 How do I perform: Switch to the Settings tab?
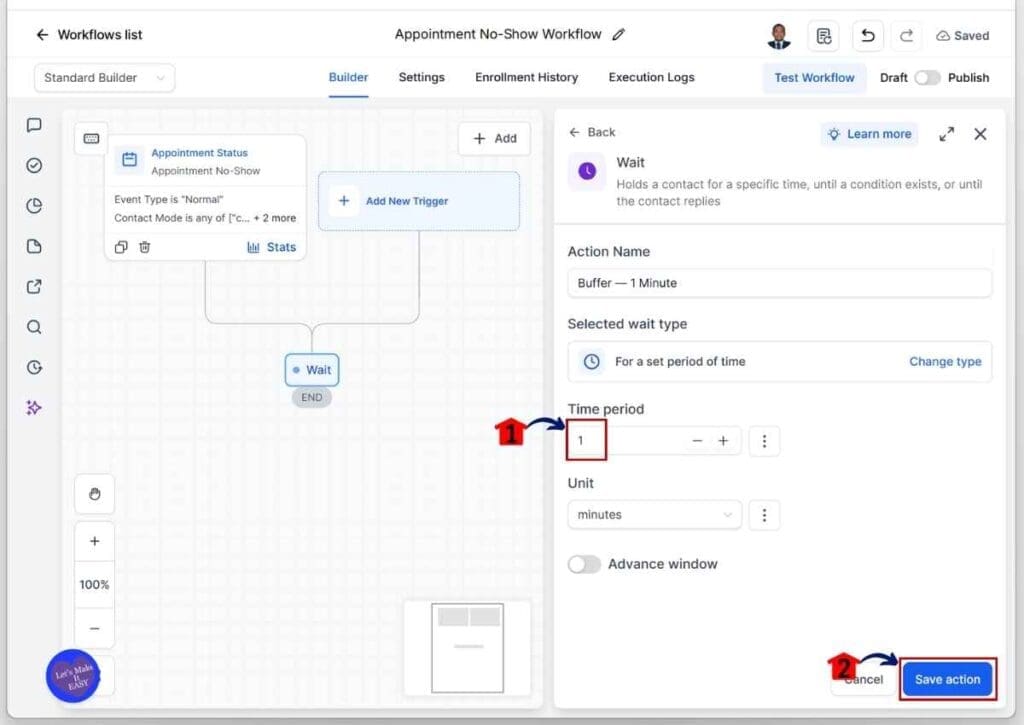click(421, 77)
